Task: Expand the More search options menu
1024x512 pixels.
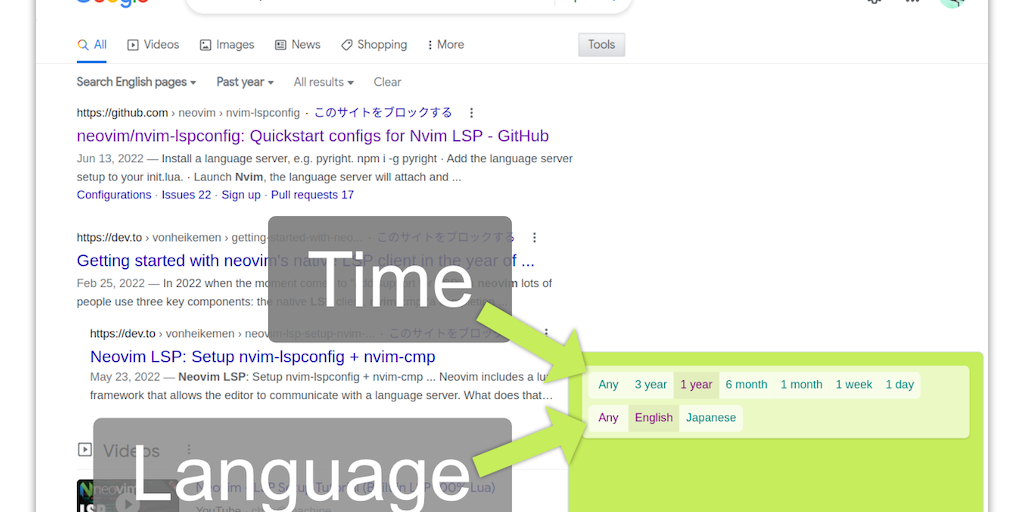Action: pos(445,45)
